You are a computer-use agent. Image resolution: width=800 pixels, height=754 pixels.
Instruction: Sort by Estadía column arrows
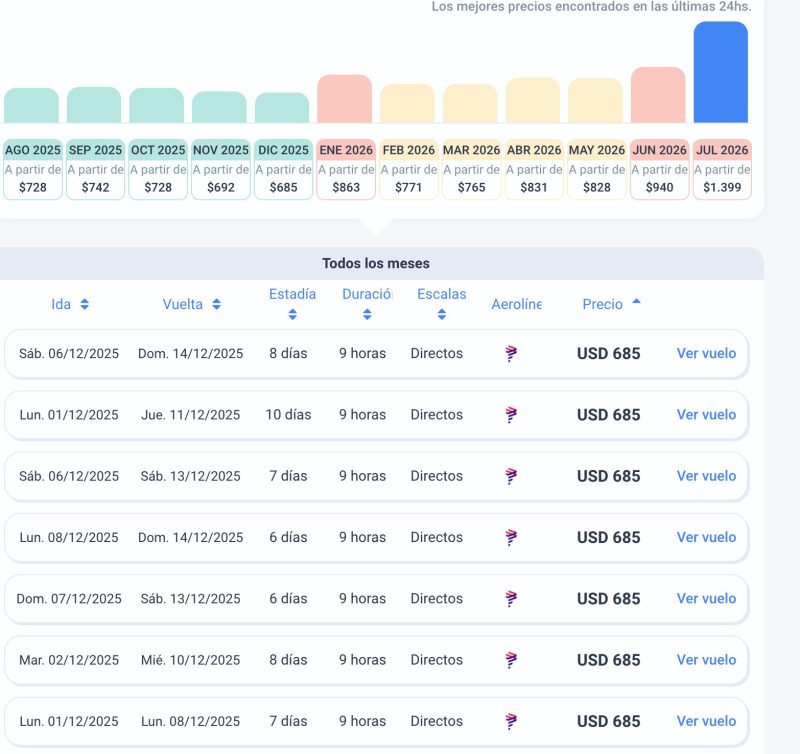coord(292,314)
